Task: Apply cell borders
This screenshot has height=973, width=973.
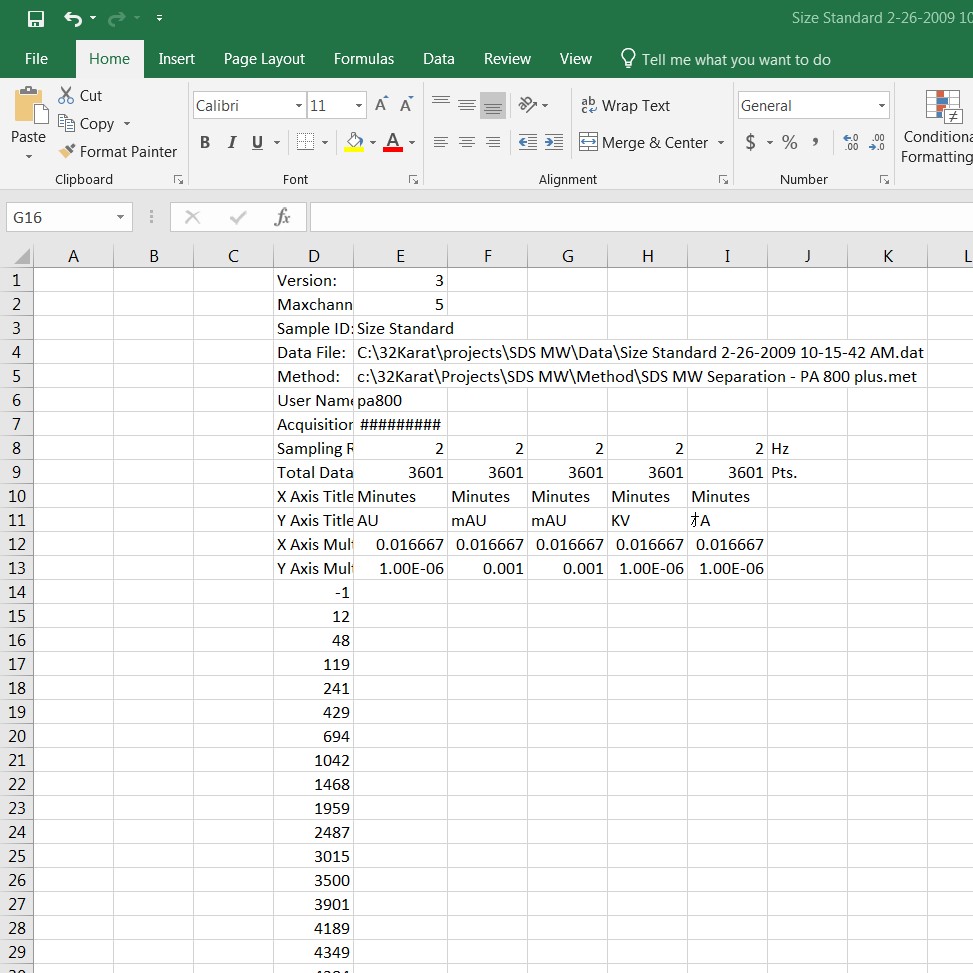Action: click(x=305, y=143)
